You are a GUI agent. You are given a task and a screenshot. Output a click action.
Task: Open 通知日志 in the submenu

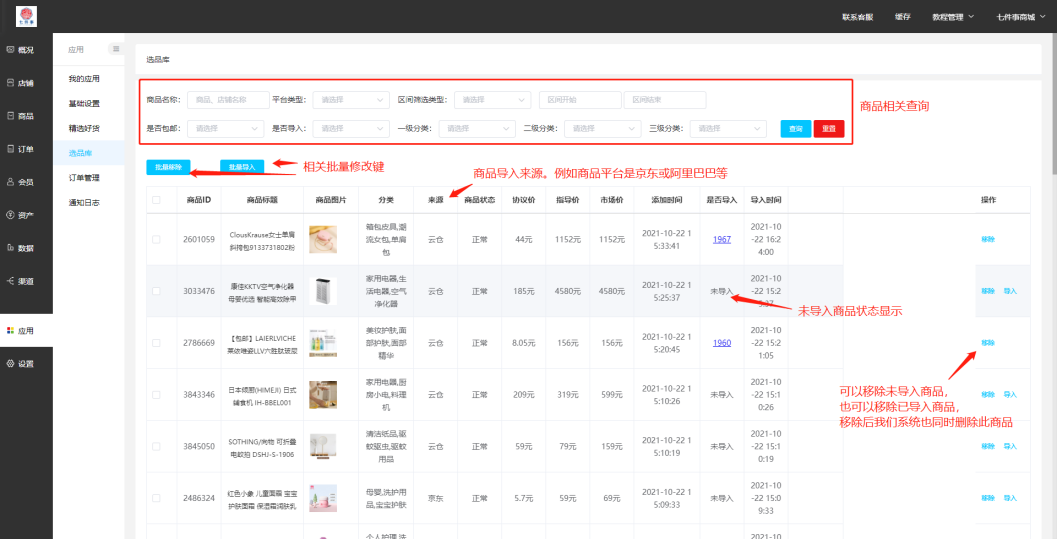pos(84,202)
